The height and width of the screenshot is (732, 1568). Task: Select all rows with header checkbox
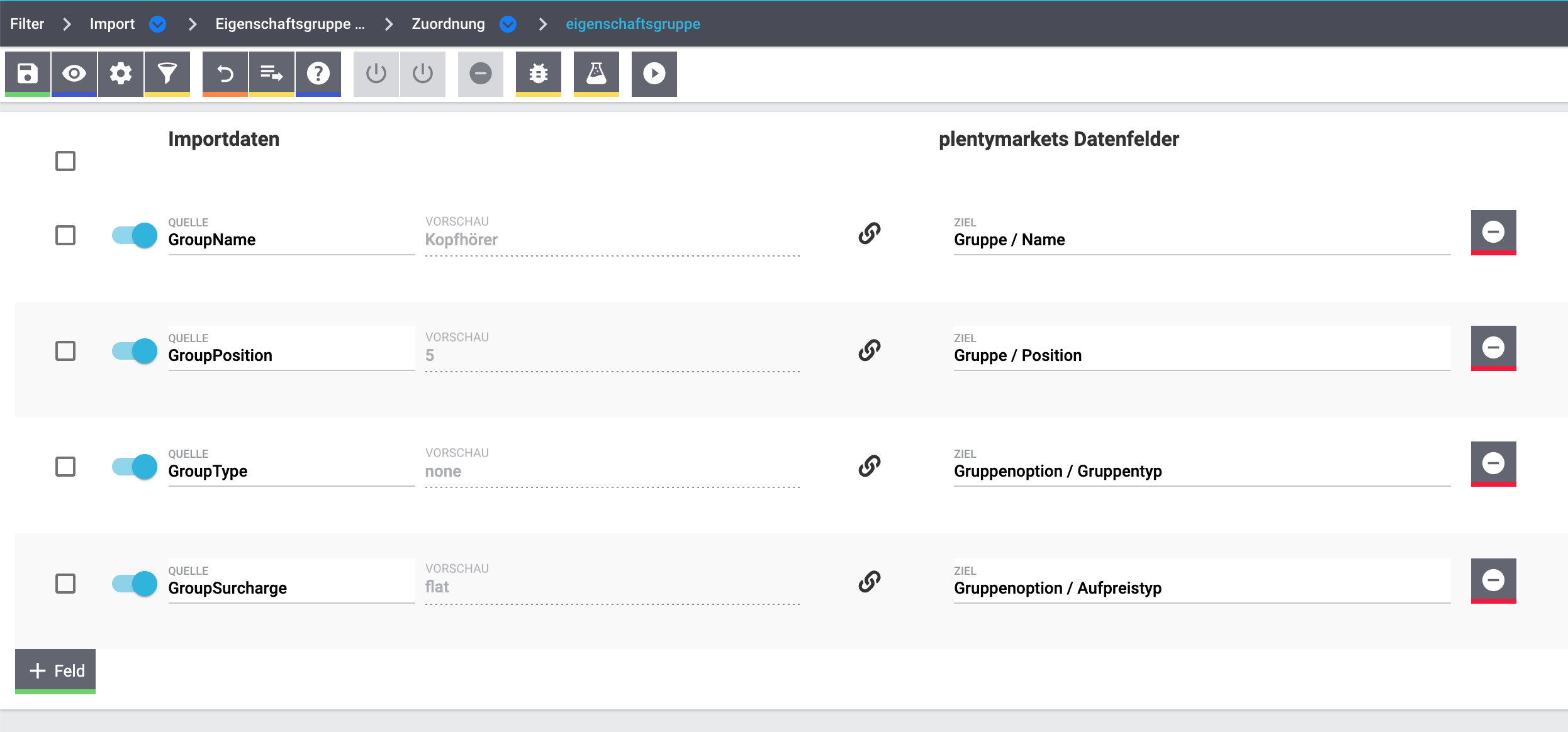[x=65, y=161]
